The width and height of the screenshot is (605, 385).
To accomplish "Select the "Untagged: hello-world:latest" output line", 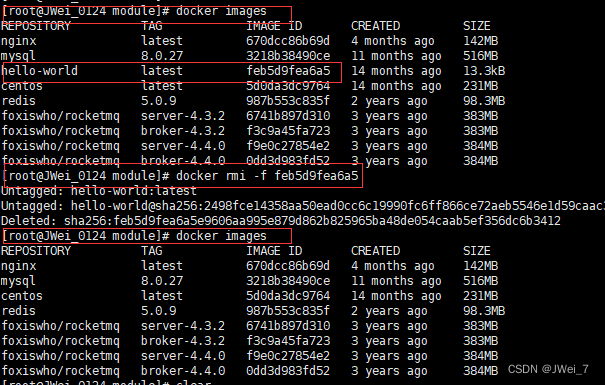I will pos(99,191).
